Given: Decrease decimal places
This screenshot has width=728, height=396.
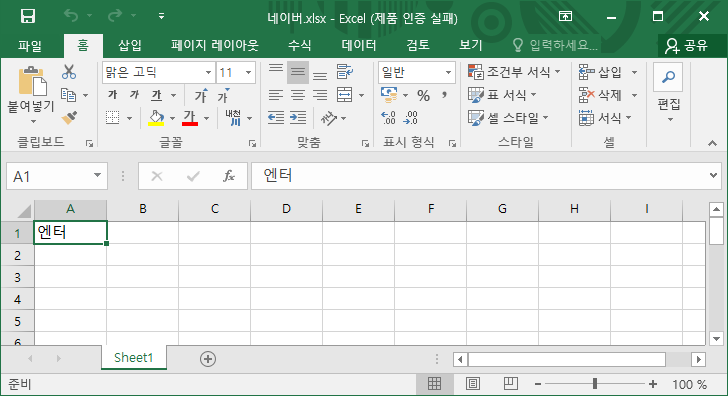Looking at the screenshot, I should (x=410, y=118).
